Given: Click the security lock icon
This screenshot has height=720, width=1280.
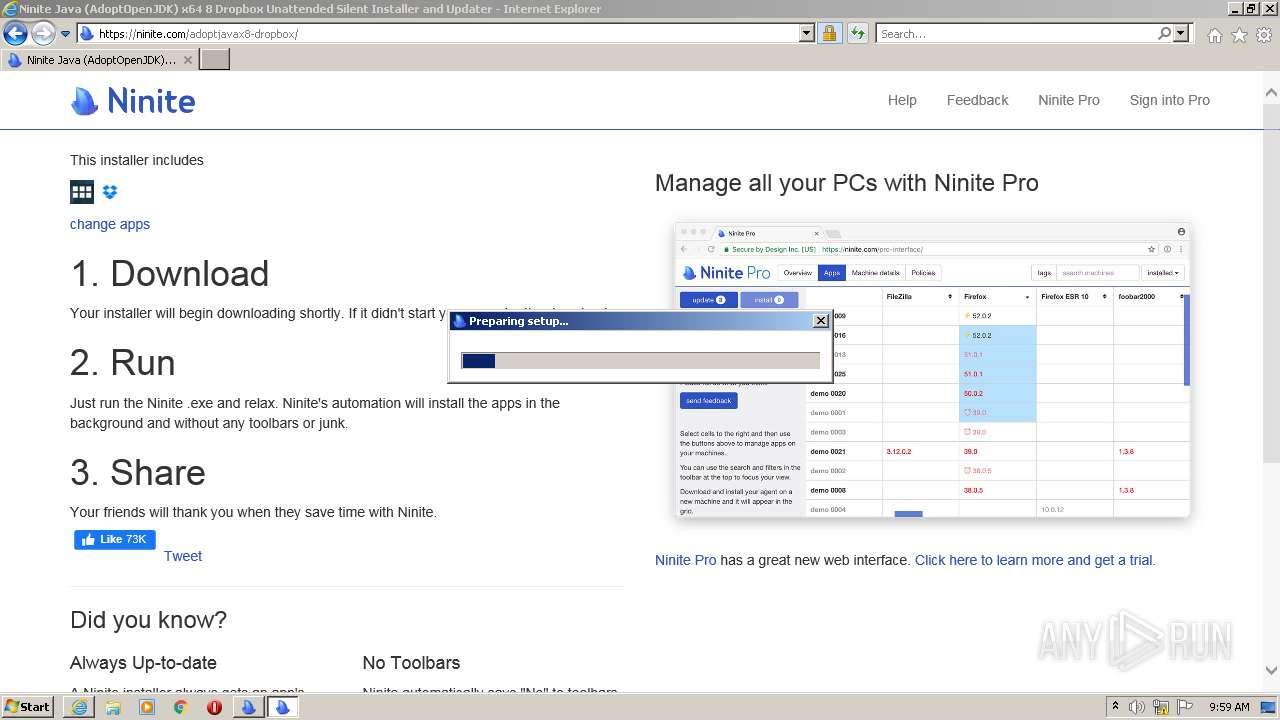Looking at the screenshot, I should coord(829,33).
